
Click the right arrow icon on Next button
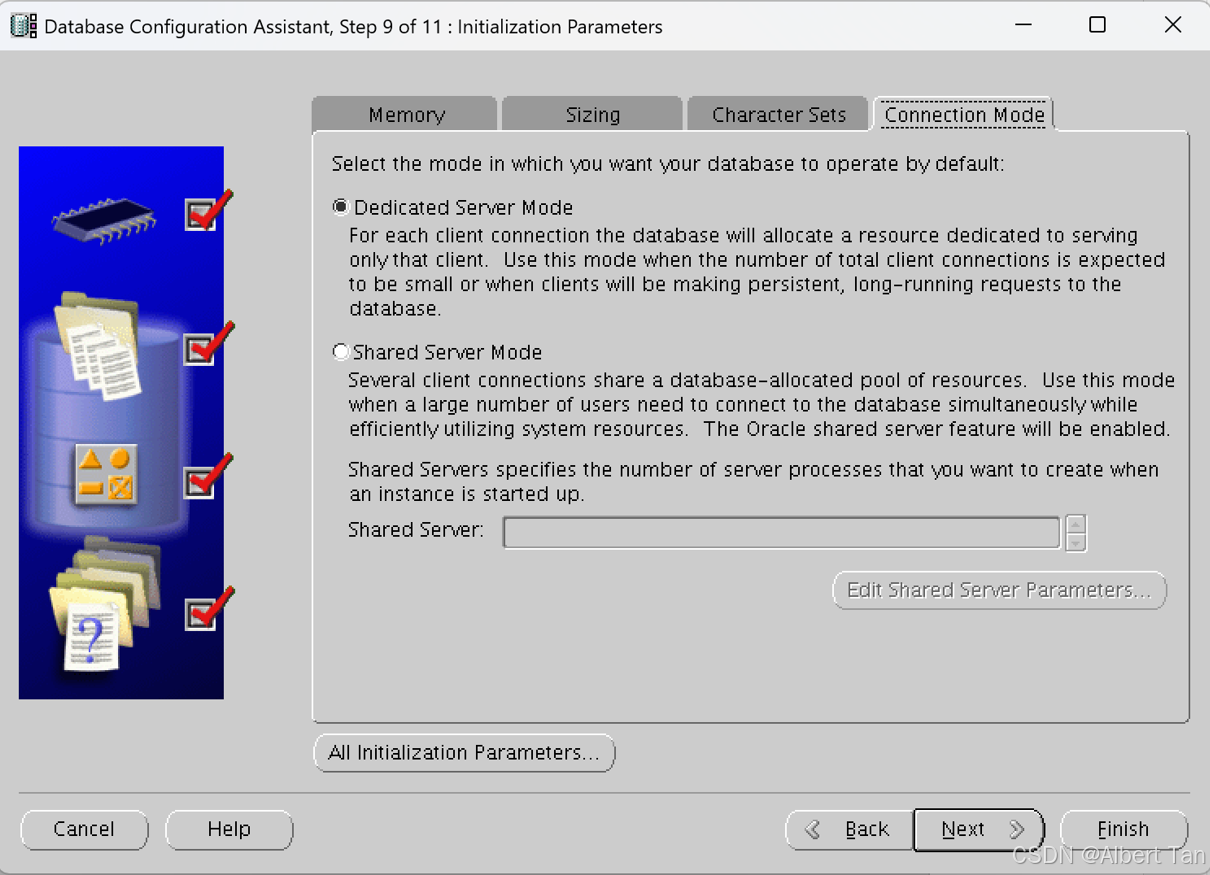coord(1017,830)
